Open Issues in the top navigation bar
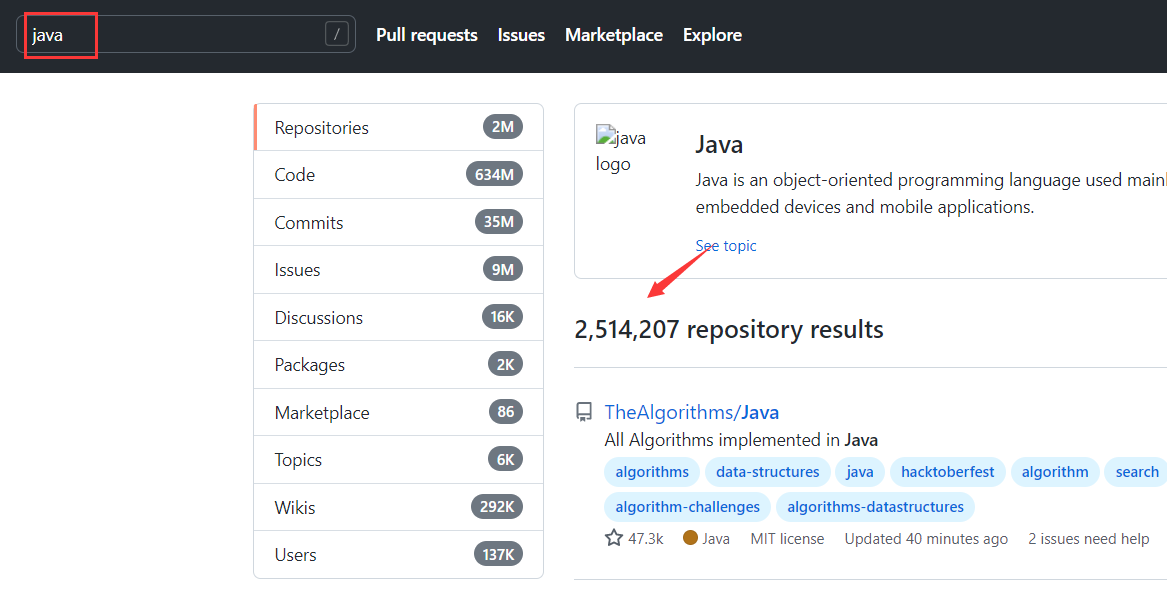Image resolution: width=1167 pixels, height=597 pixels. pos(521,35)
